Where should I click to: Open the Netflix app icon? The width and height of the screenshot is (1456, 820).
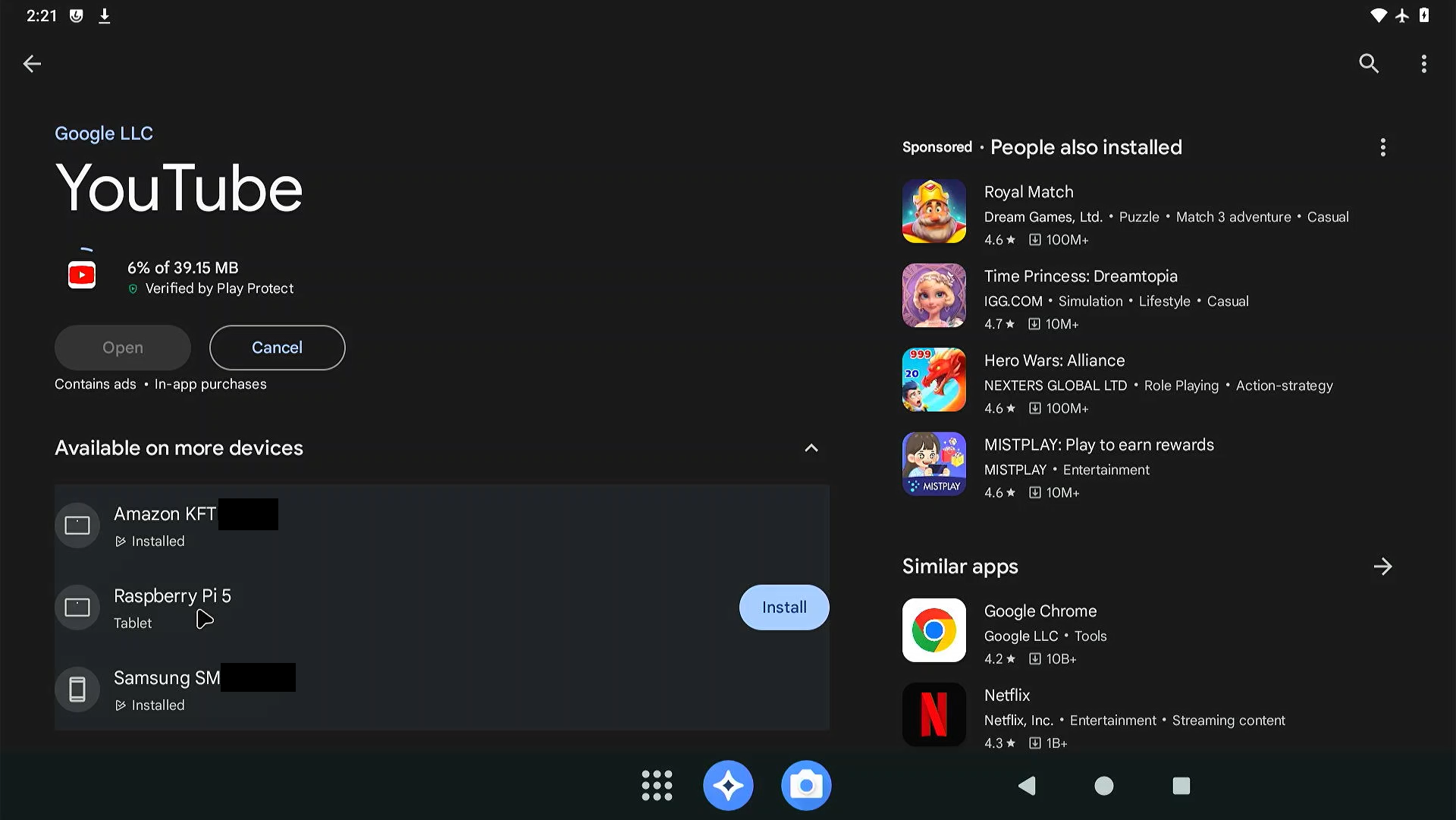coord(934,715)
